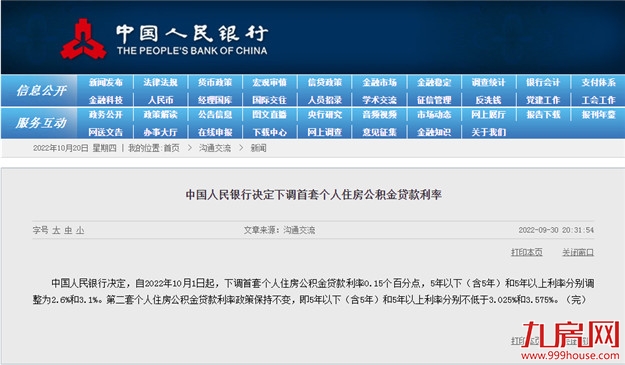The width and height of the screenshot is (625, 365).
Task: Follow the 首页 breadcrumb link
Action: (x=171, y=148)
